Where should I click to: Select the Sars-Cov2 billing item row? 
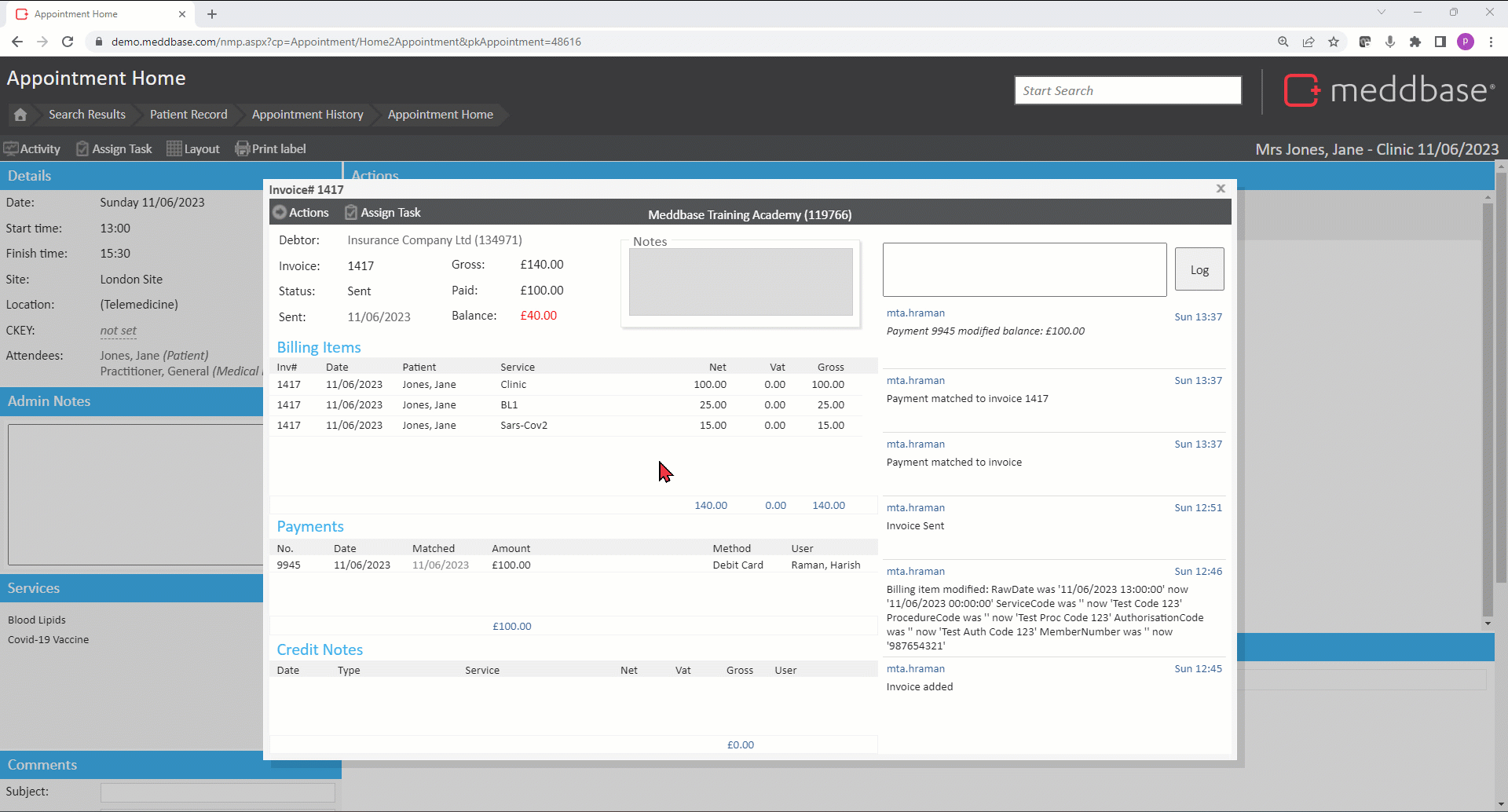coord(524,426)
